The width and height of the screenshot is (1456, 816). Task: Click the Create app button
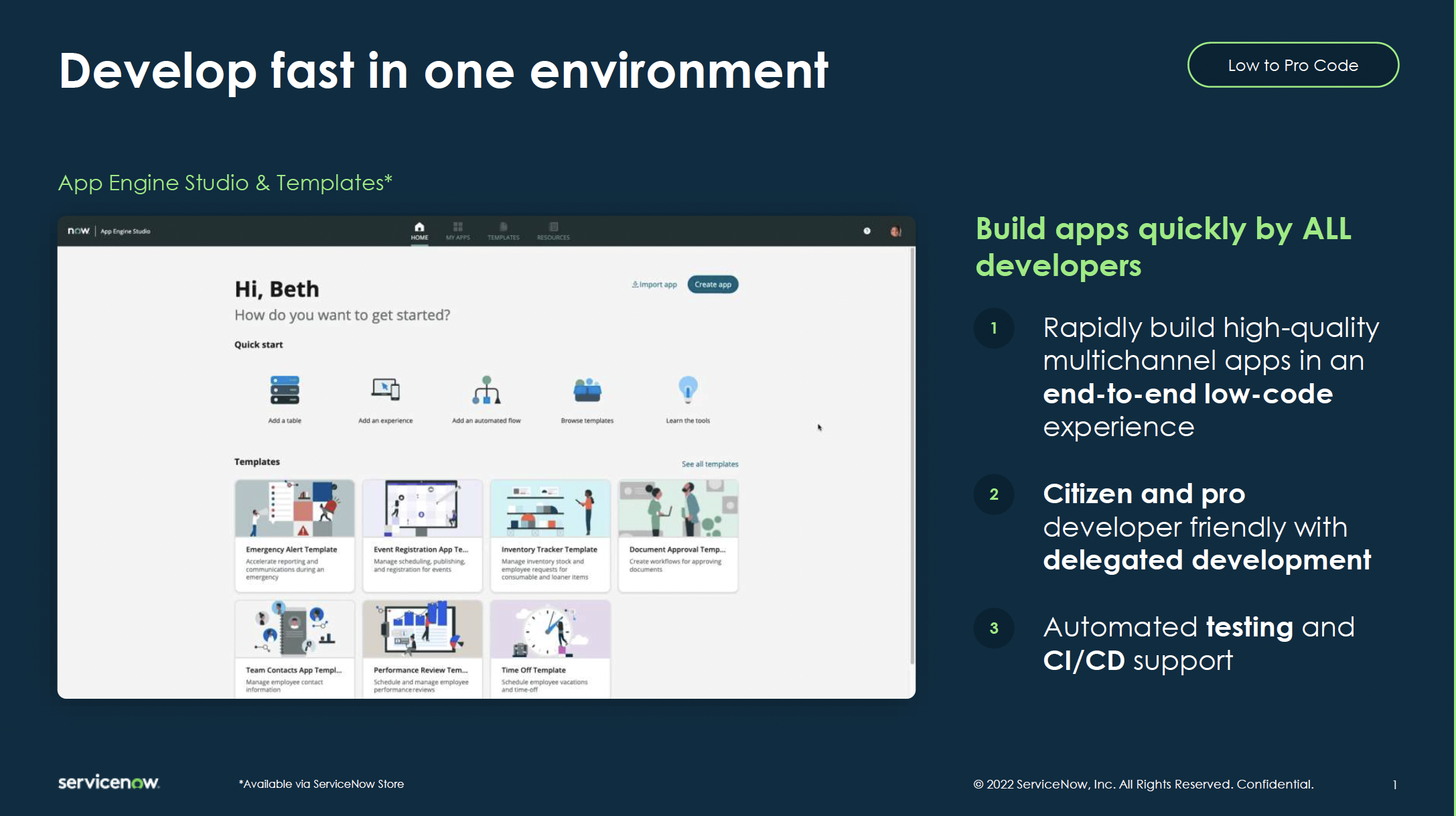click(x=713, y=285)
